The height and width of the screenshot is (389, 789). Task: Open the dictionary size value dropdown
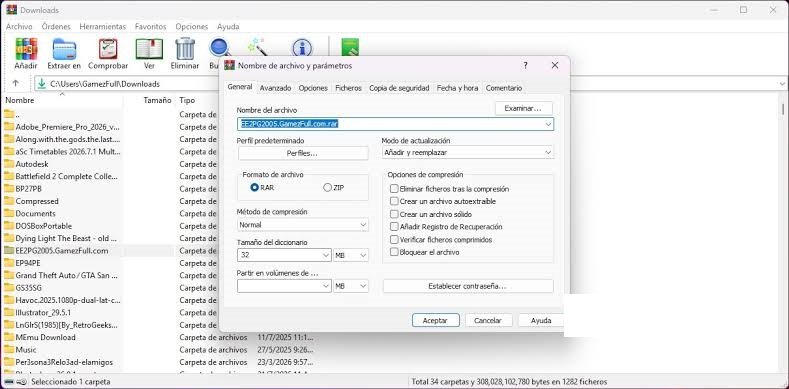(326, 255)
